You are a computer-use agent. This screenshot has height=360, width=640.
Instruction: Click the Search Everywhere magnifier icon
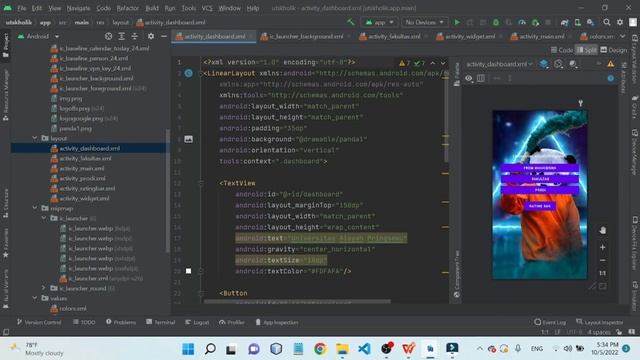[x=607, y=22]
